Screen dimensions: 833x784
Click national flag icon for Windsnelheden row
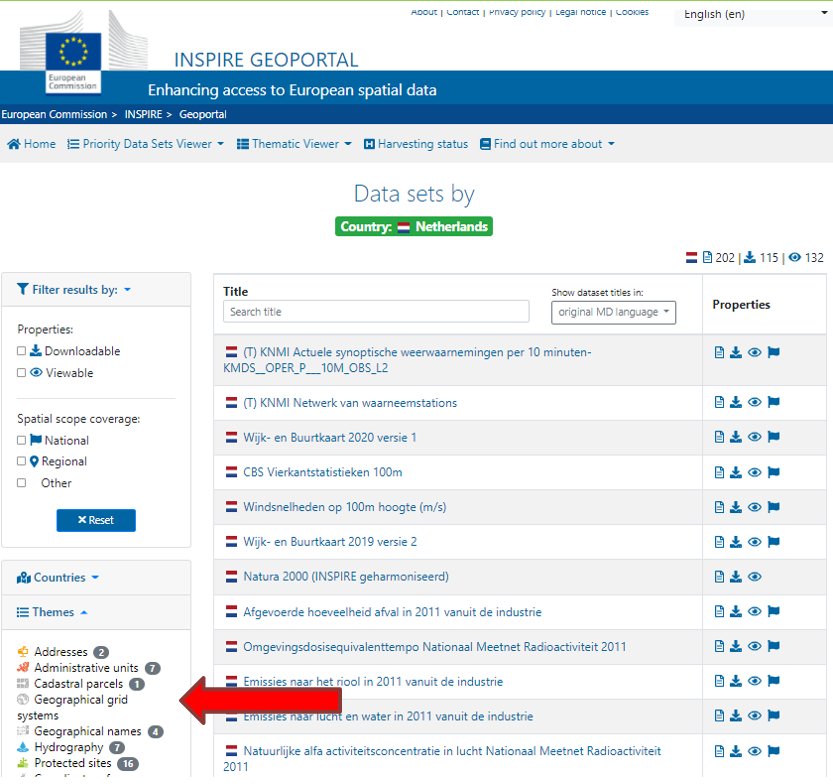pyautogui.click(x=774, y=507)
